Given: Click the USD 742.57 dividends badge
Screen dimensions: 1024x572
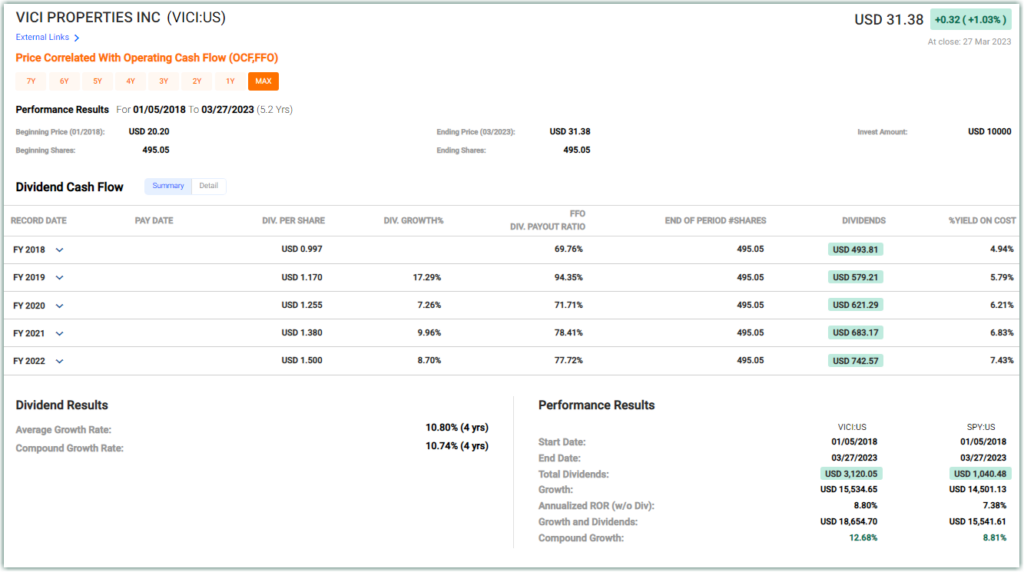Looking at the screenshot, I should click(856, 361).
